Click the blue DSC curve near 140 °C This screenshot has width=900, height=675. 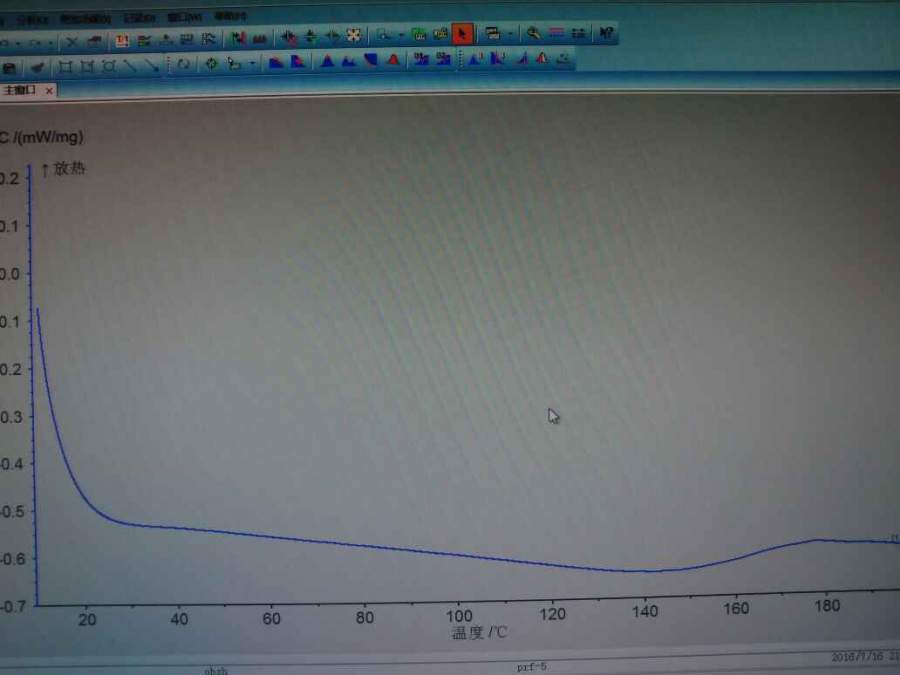[x=645, y=571]
